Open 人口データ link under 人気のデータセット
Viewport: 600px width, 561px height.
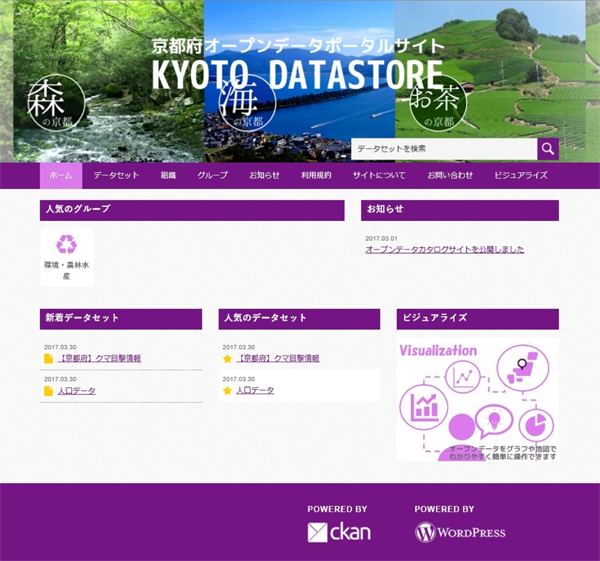click(x=255, y=391)
